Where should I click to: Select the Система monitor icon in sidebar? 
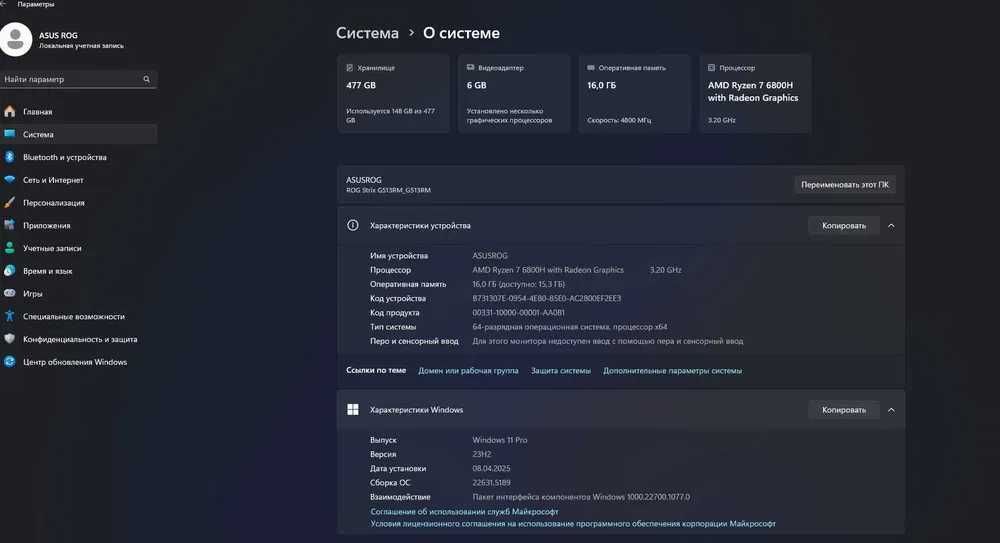click(10, 134)
